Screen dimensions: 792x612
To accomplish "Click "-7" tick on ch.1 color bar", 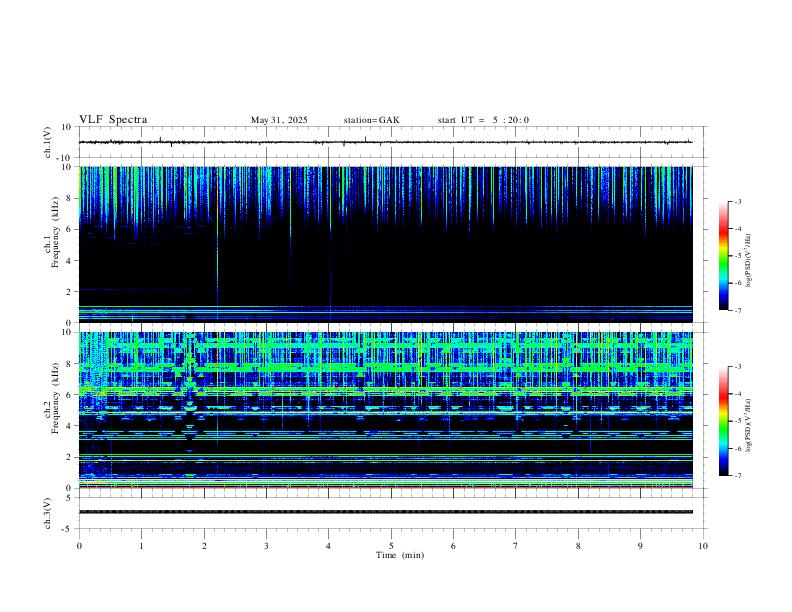I will point(737,311).
